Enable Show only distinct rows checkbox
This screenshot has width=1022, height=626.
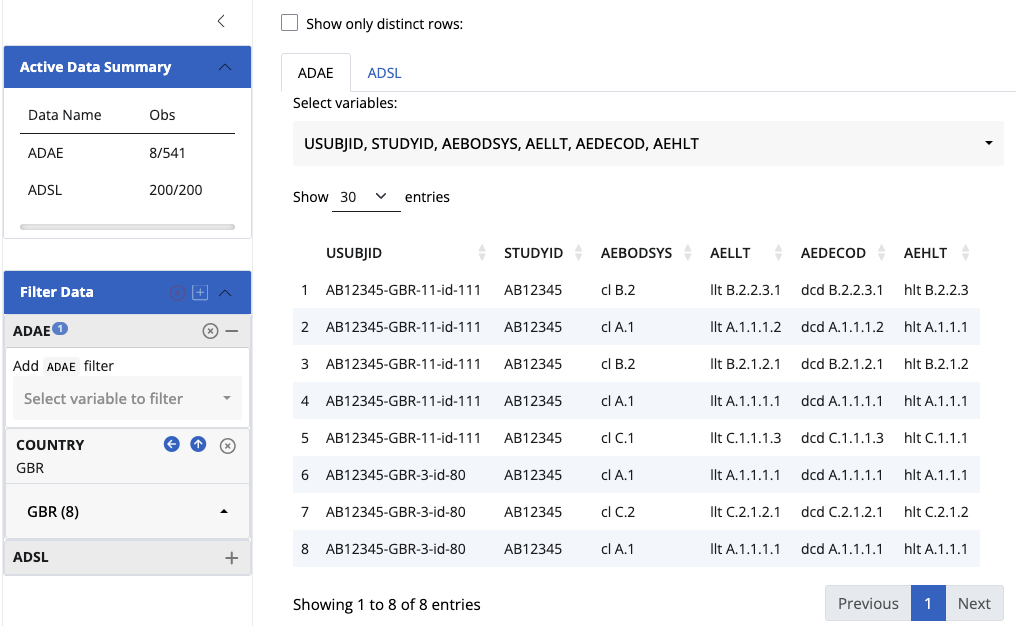[x=290, y=23]
